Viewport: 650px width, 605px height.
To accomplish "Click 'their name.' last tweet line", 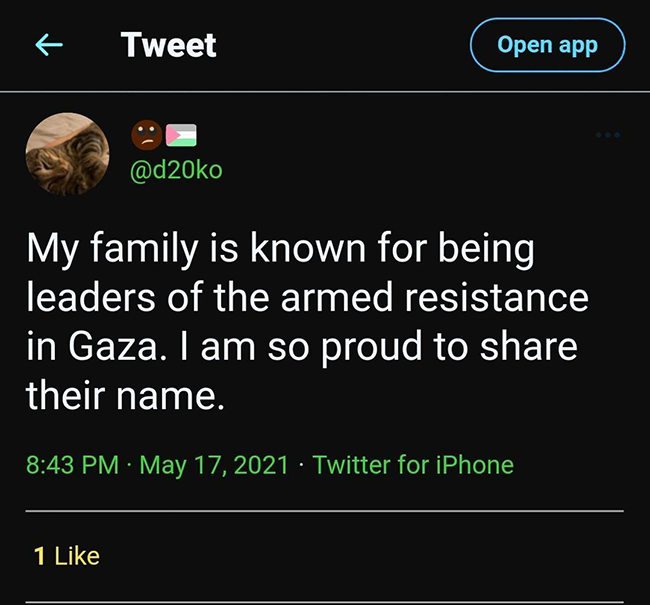I will [125, 395].
